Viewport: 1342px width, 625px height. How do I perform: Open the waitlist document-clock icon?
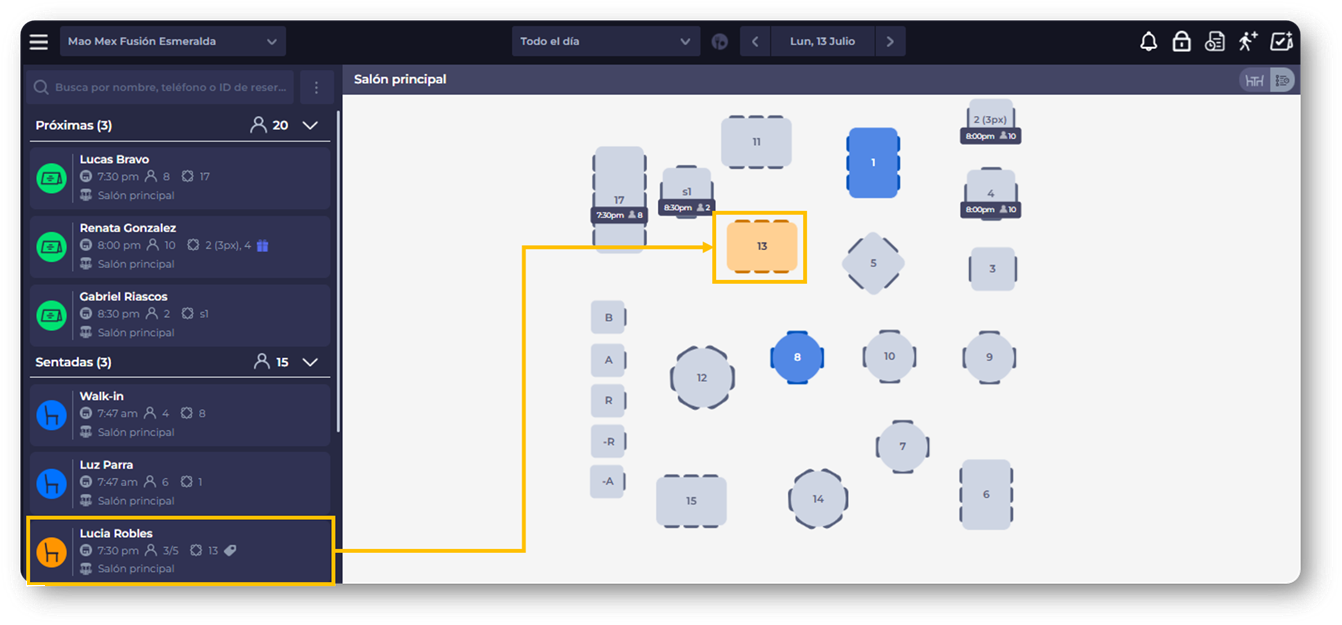1215,42
